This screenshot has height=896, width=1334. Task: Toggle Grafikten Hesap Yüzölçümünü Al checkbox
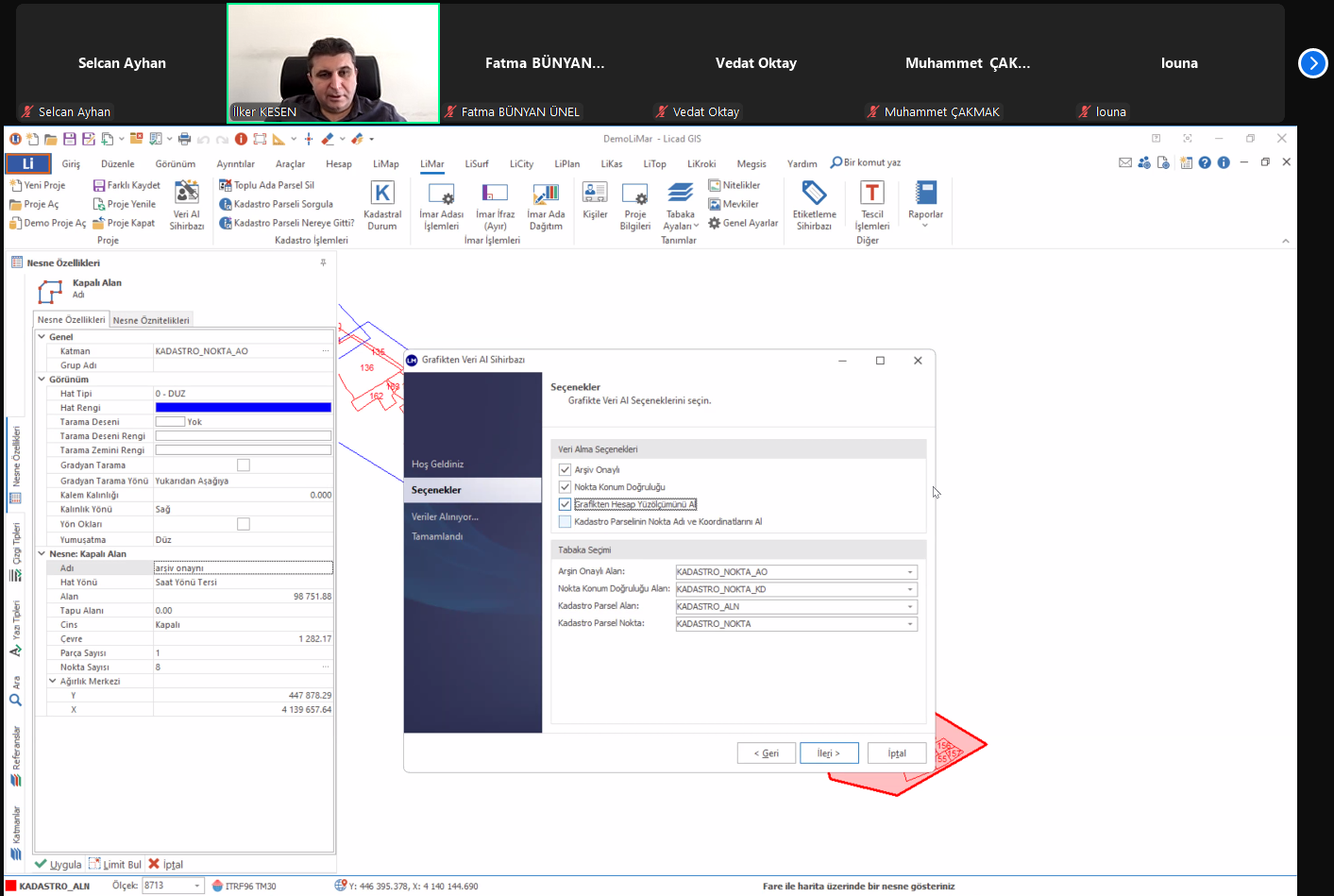pos(565,504)
